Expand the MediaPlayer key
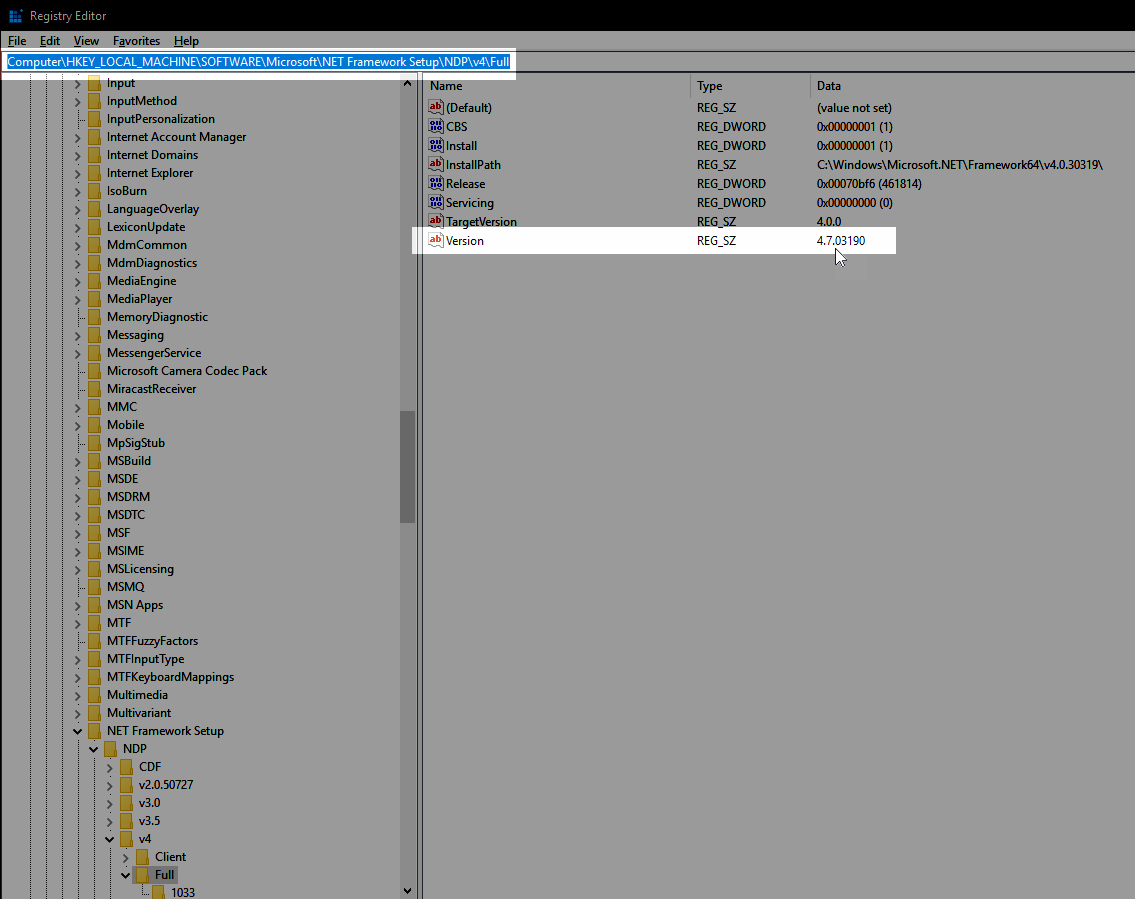1135x899 pixels. pos(77,300)
